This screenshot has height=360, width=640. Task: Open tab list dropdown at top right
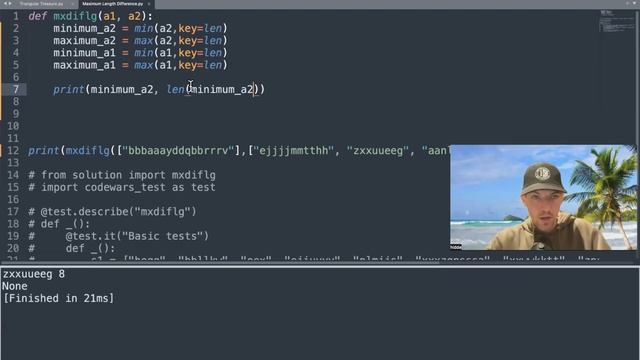pos(634,4)
